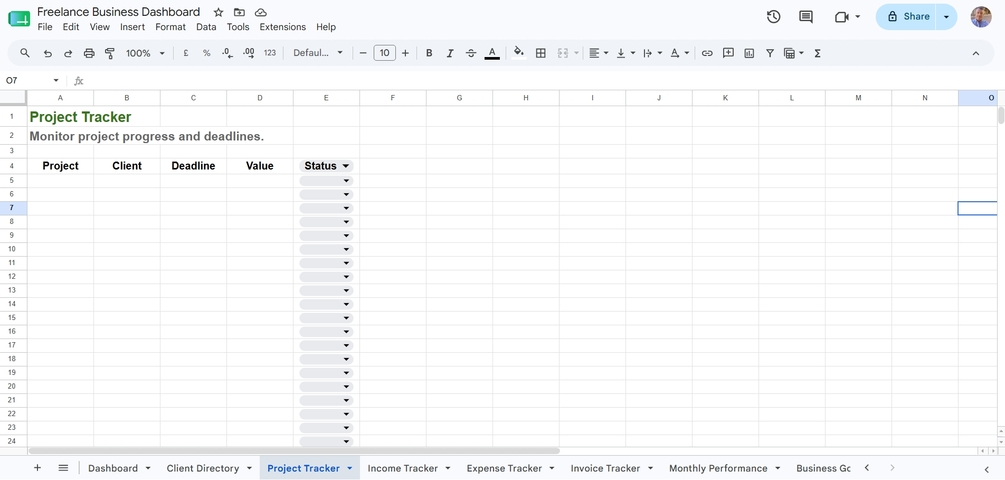Open the Share options dropdown arrow
The width and height of the screenshot is (1005, 480).
click(x=946, y=17)
